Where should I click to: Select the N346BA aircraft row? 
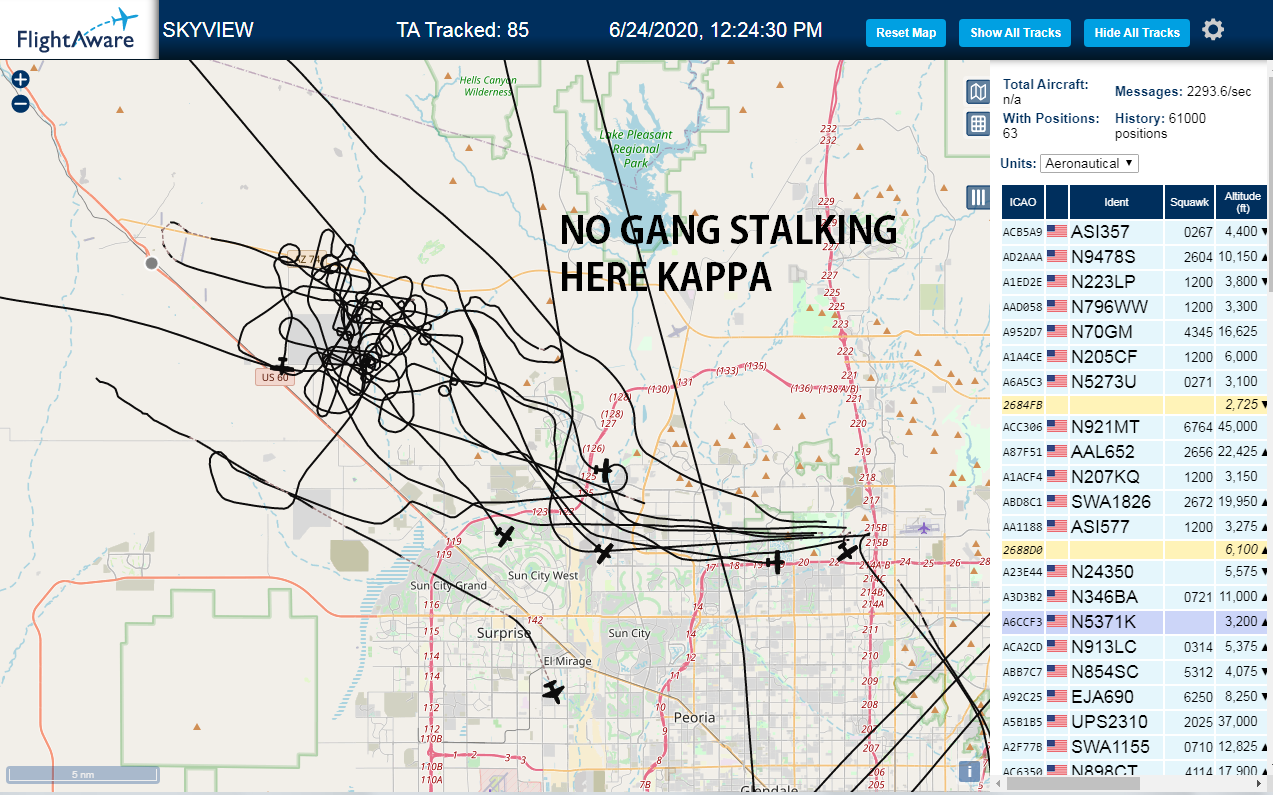click(1134, 597)
